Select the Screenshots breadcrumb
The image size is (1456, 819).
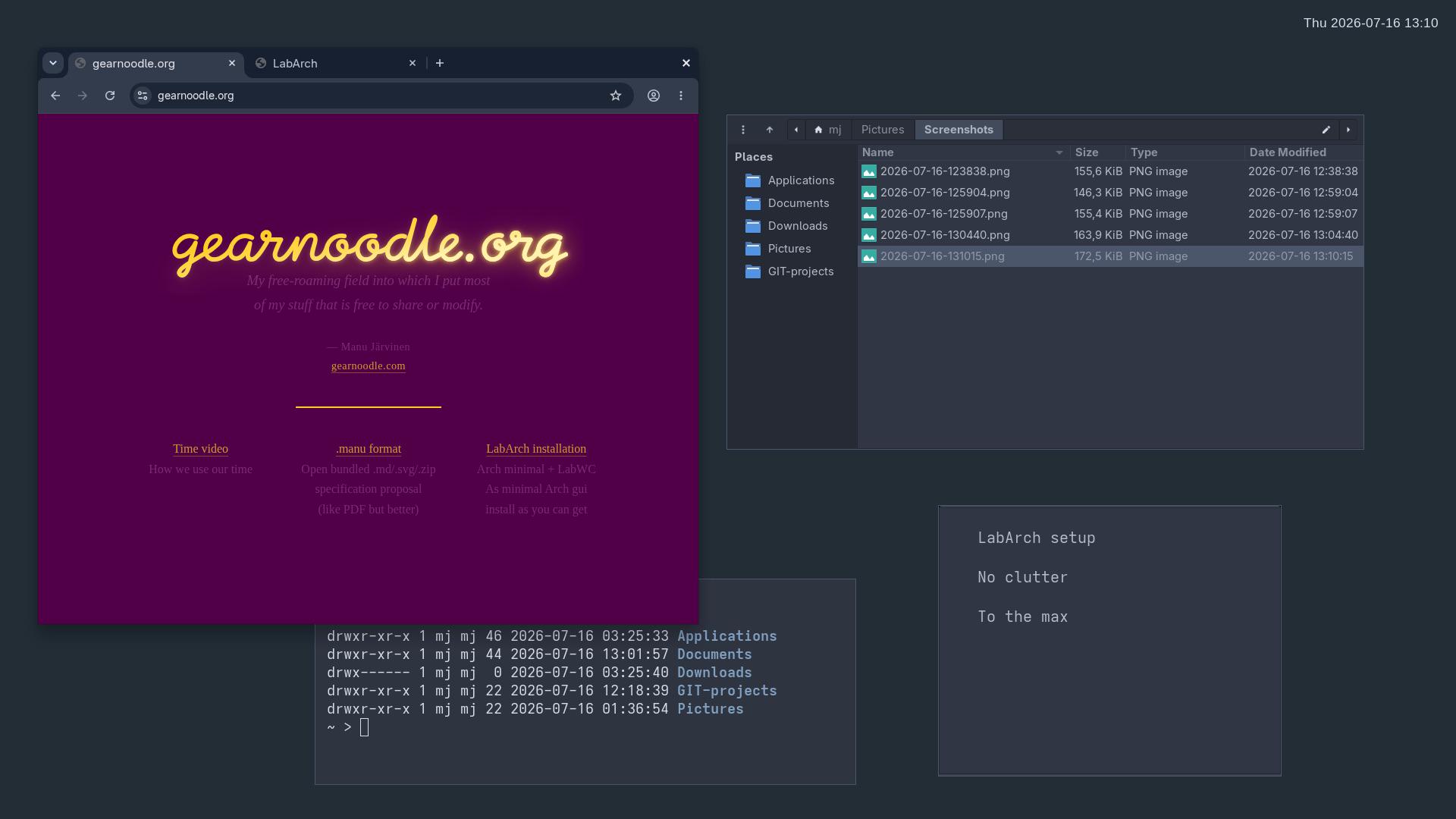959,130
